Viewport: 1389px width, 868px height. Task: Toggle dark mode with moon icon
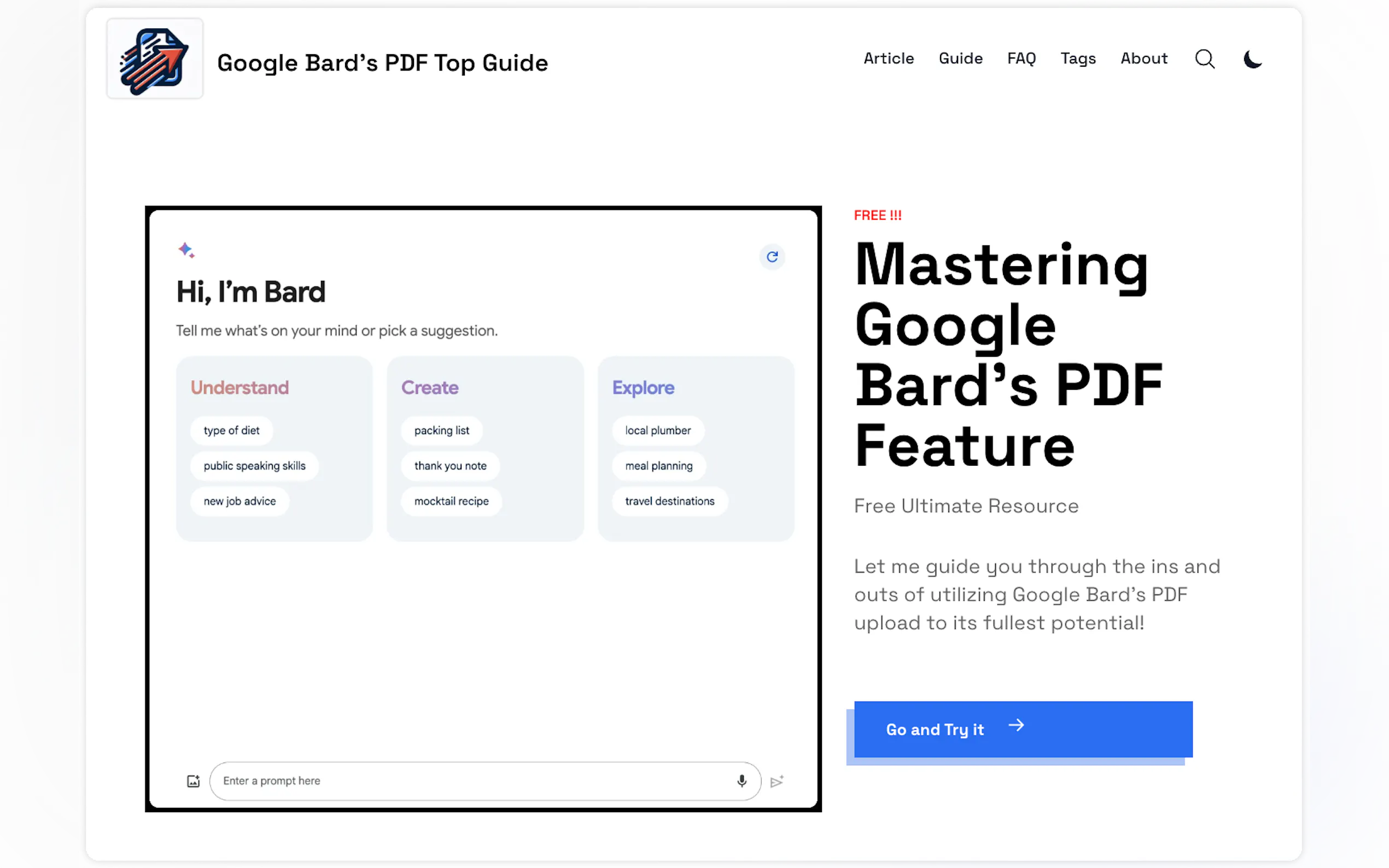click(x=1252, y=58)
